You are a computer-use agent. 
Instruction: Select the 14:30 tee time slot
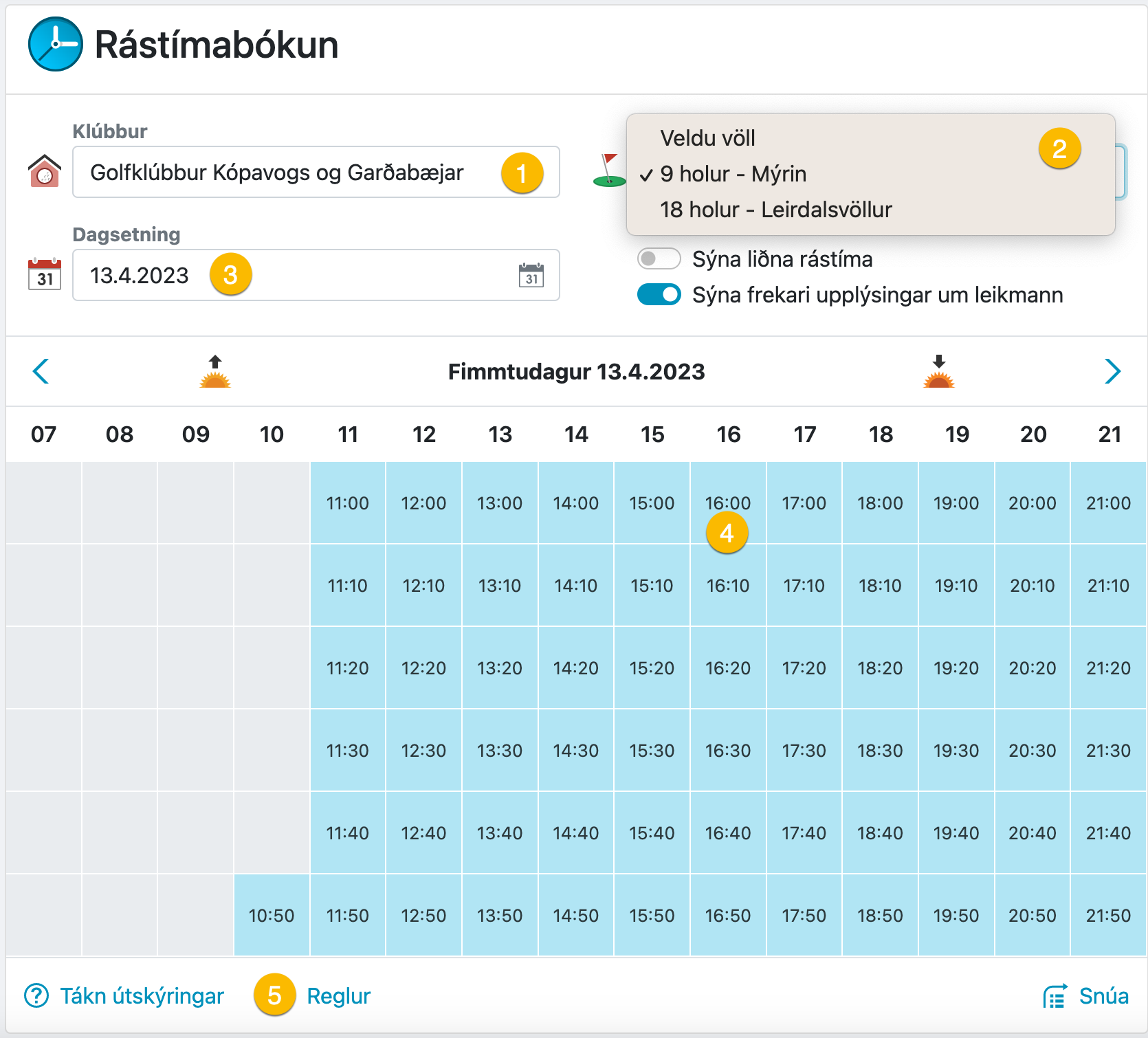(576, 751)
